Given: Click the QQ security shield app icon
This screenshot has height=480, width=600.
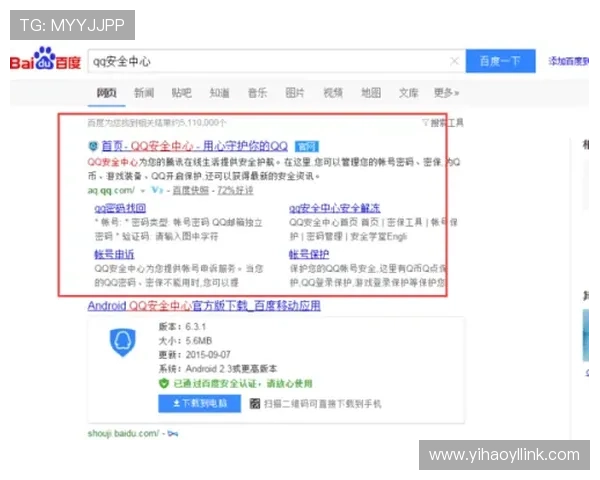Looking at the screenshot, I should (122, 342).
